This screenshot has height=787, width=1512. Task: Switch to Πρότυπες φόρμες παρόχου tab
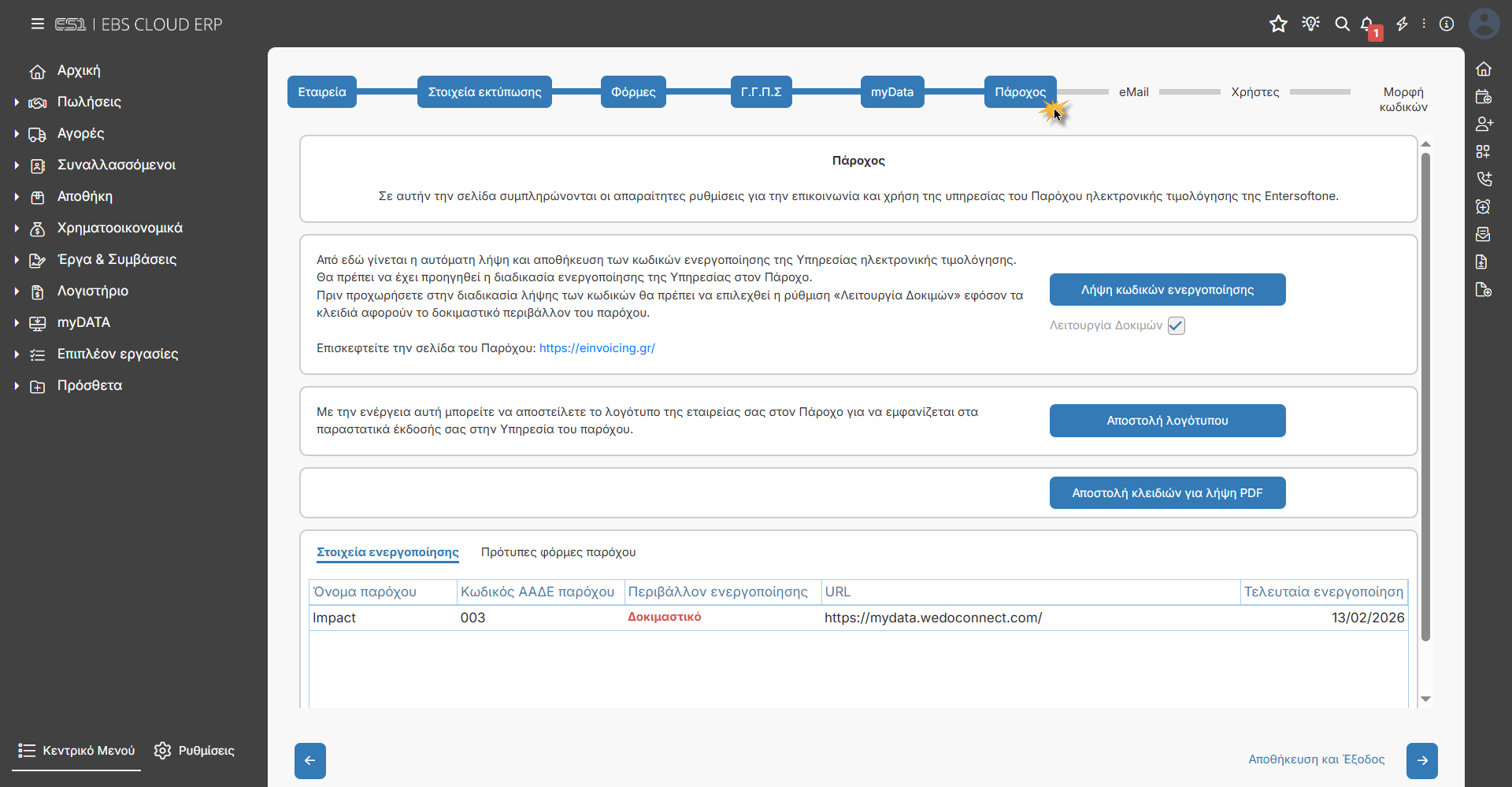pos(558,552)
